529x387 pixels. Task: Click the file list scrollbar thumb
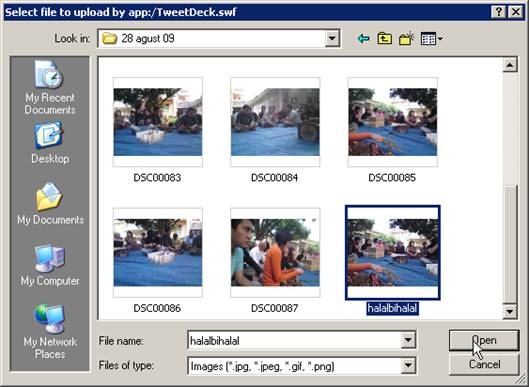[x=510, y=244]
